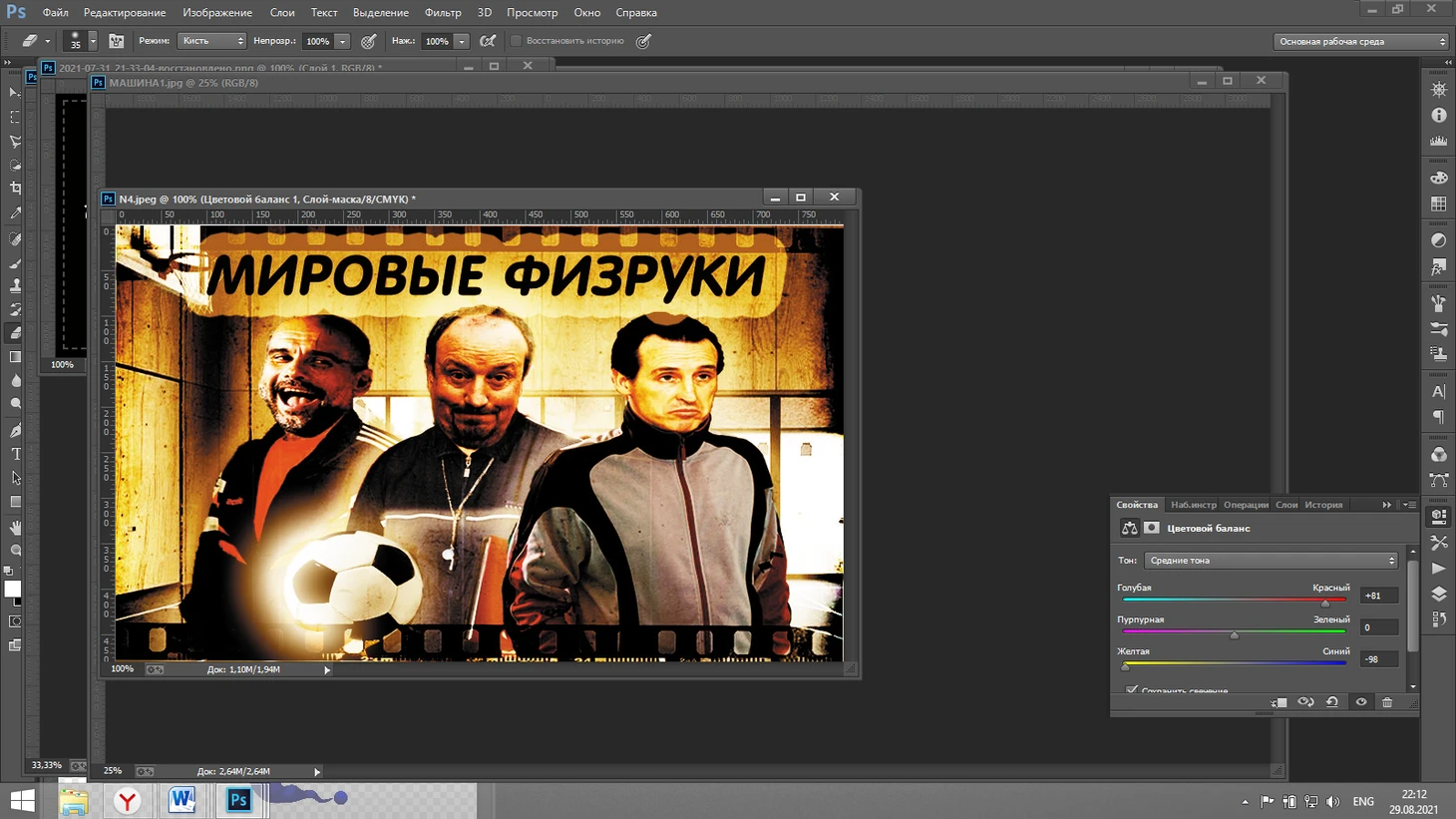Open the brush panel toggle icon
This screenshot has height=819, width=1456.
117,41
